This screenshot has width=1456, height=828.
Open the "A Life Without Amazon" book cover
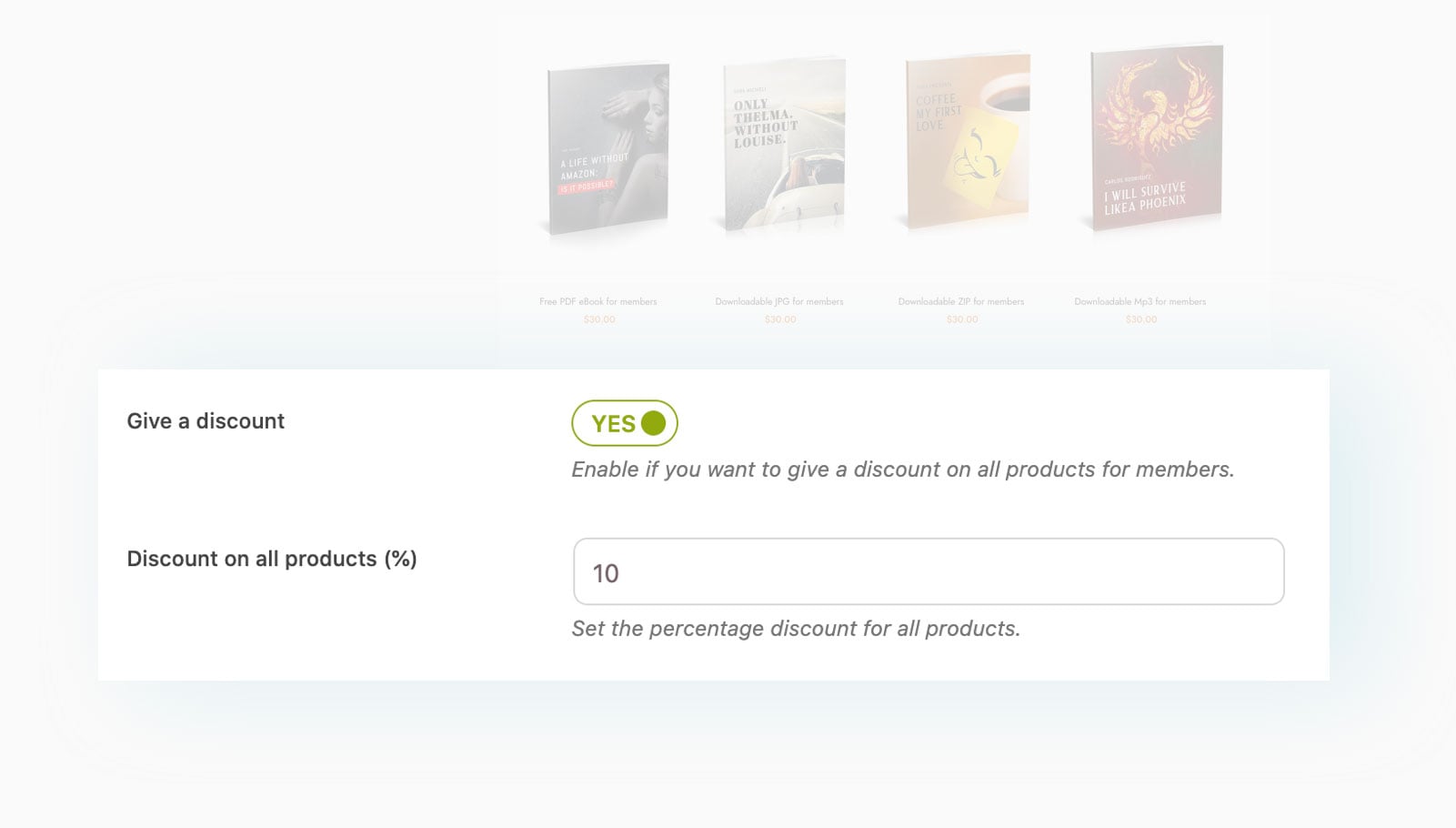click(x=608, y=147)
